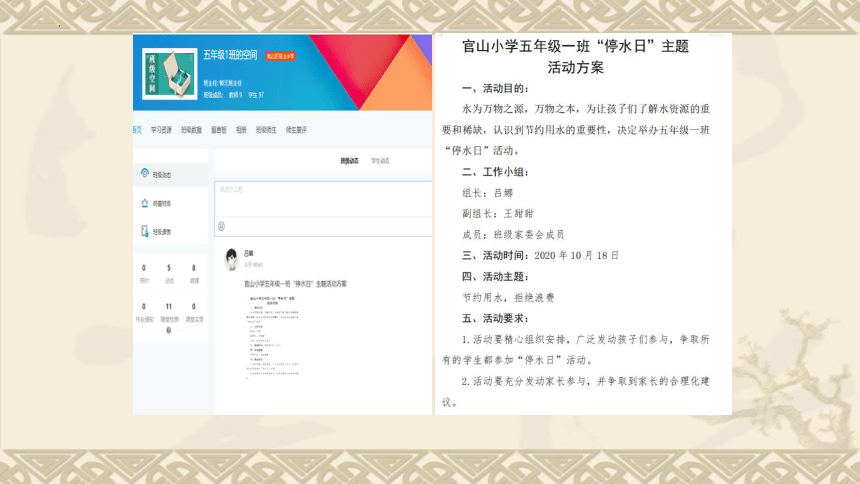Click the document title 官山小学五年级一班“停水日”主题
860x484 pixels.
(575, 46)
